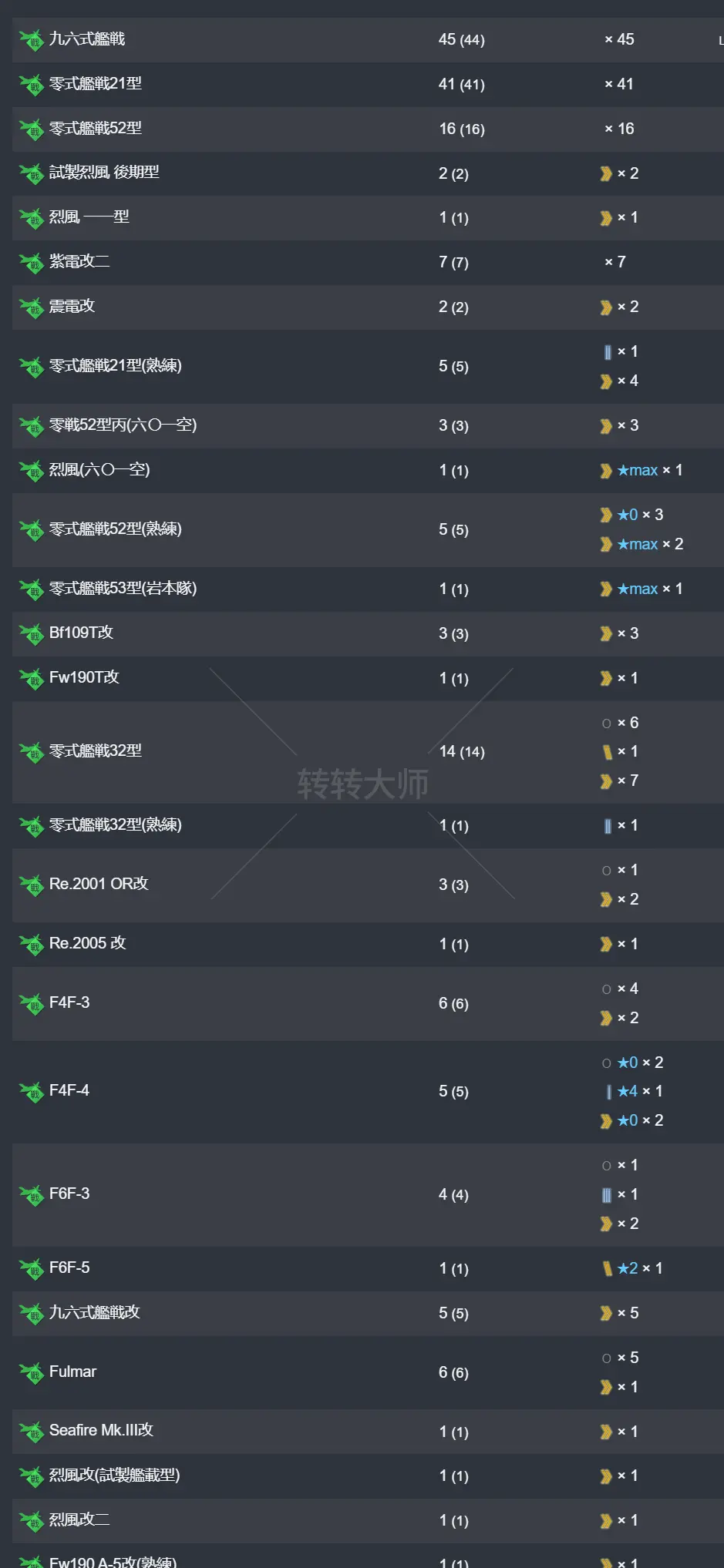
Task: Click the 零式艦戦21型 green plane icon
Action: click(33, 85)
